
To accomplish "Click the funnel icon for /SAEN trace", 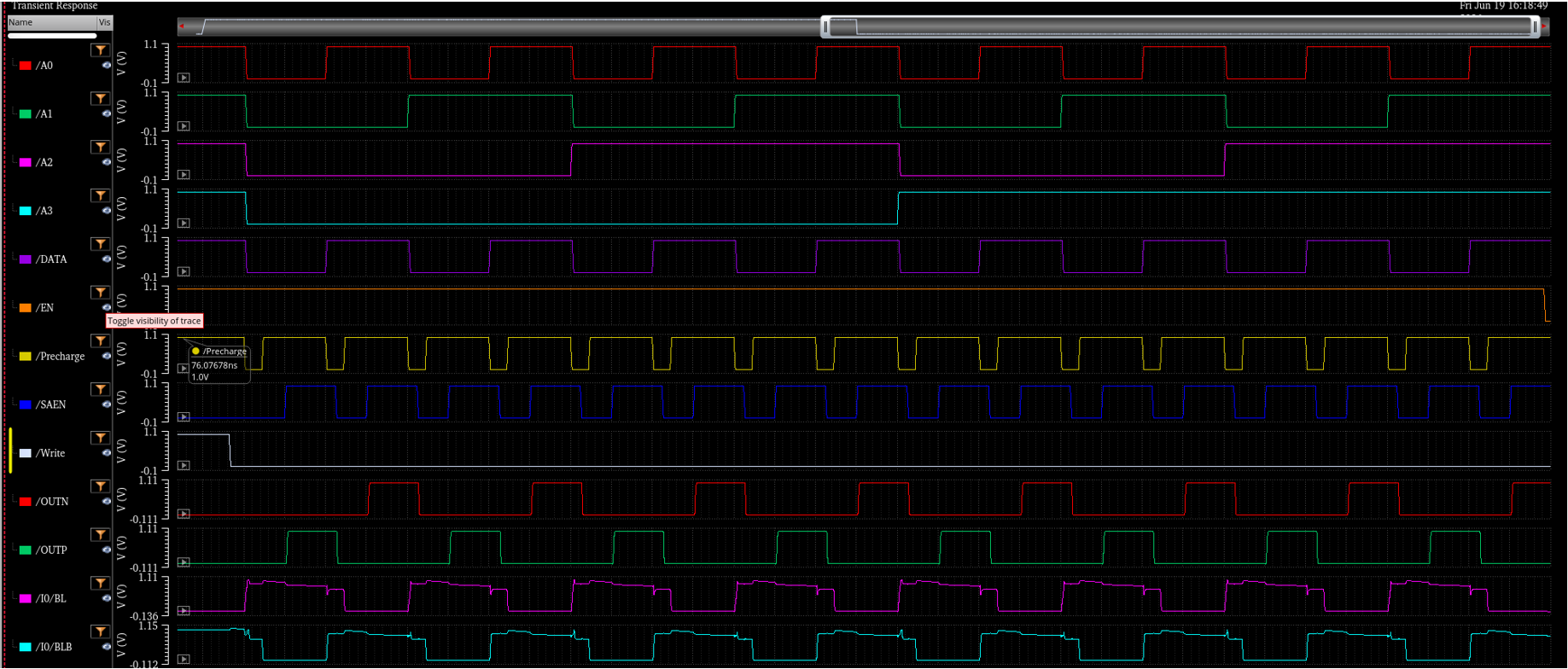I will click(101, 390).
